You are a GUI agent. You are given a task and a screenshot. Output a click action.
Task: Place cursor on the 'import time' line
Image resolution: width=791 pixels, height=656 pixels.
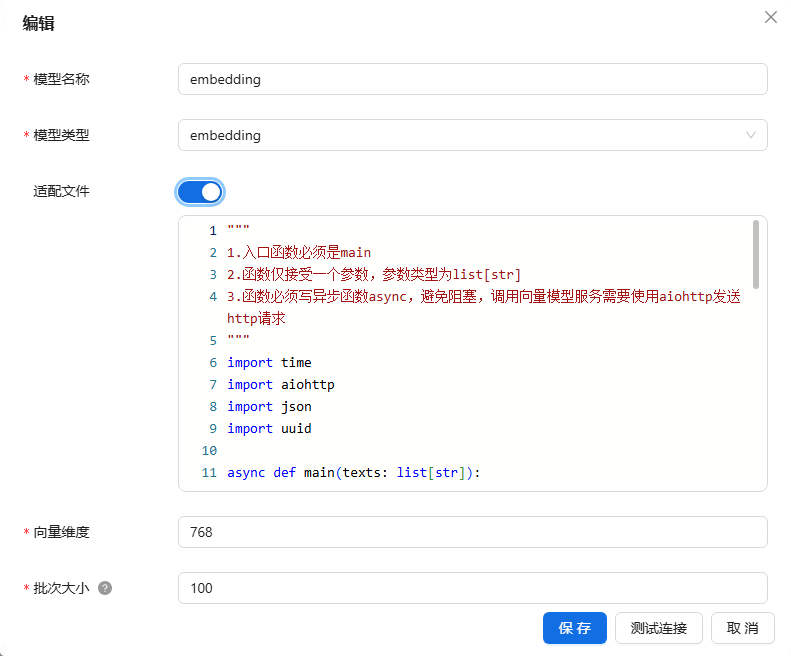click(x=270, y=362)
